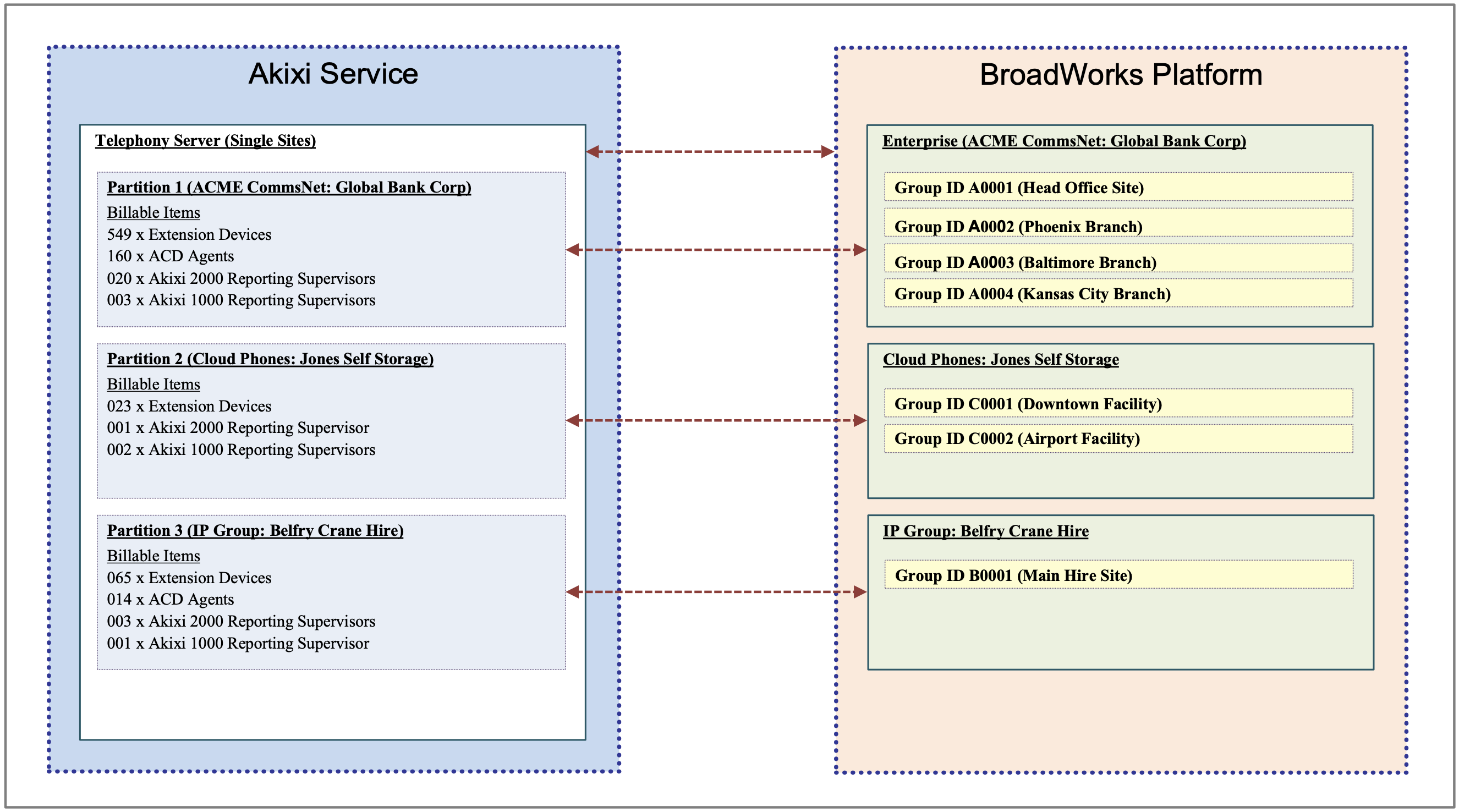The image size is (1459, 812).
Task: Click the BroadWorks Platform heading
Action: pyautogui.click(x=1120, y=75)
